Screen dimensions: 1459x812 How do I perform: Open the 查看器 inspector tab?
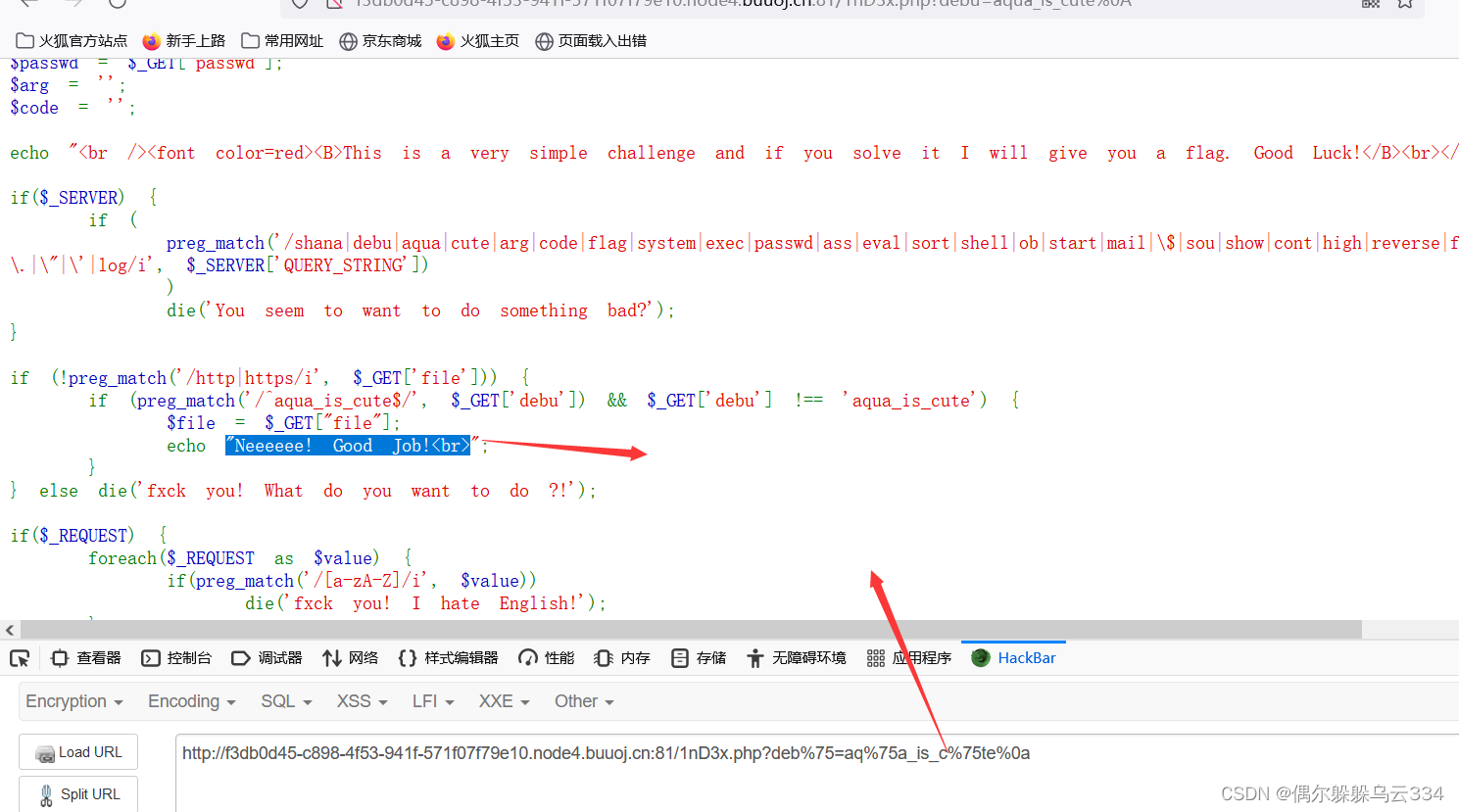click(x=86, y=658)
